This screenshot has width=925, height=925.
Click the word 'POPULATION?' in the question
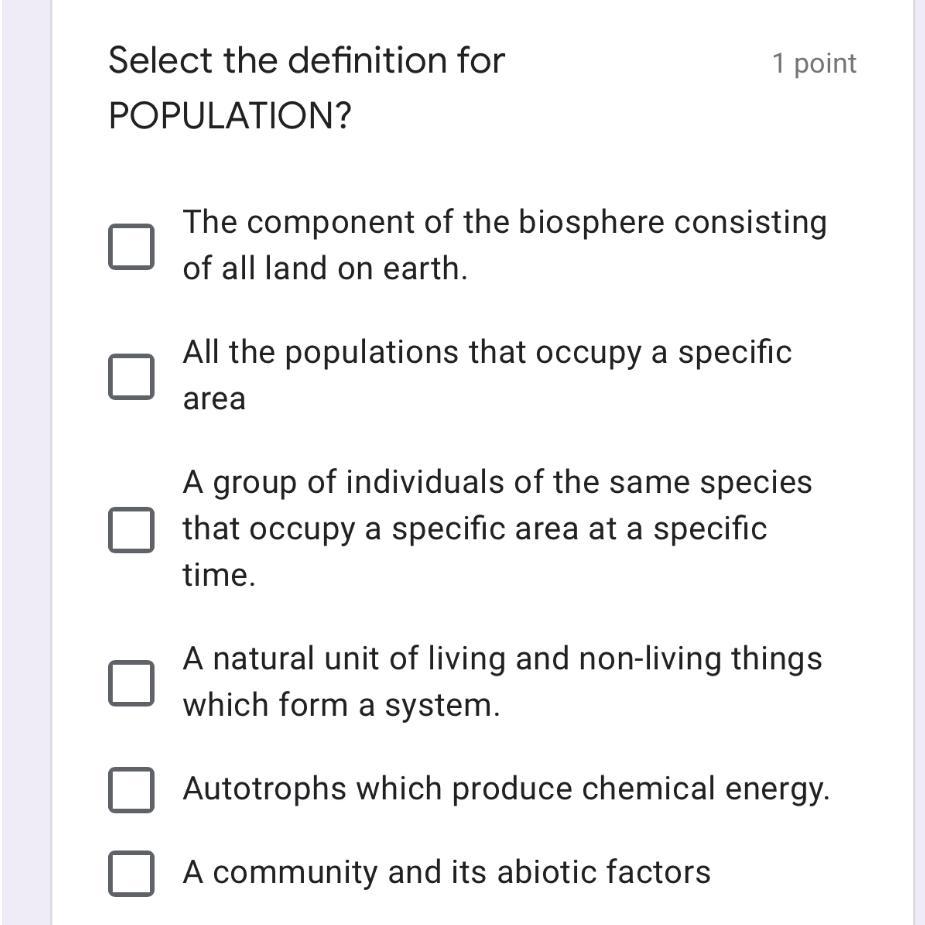pyautogui.click(x=230, y=117)
